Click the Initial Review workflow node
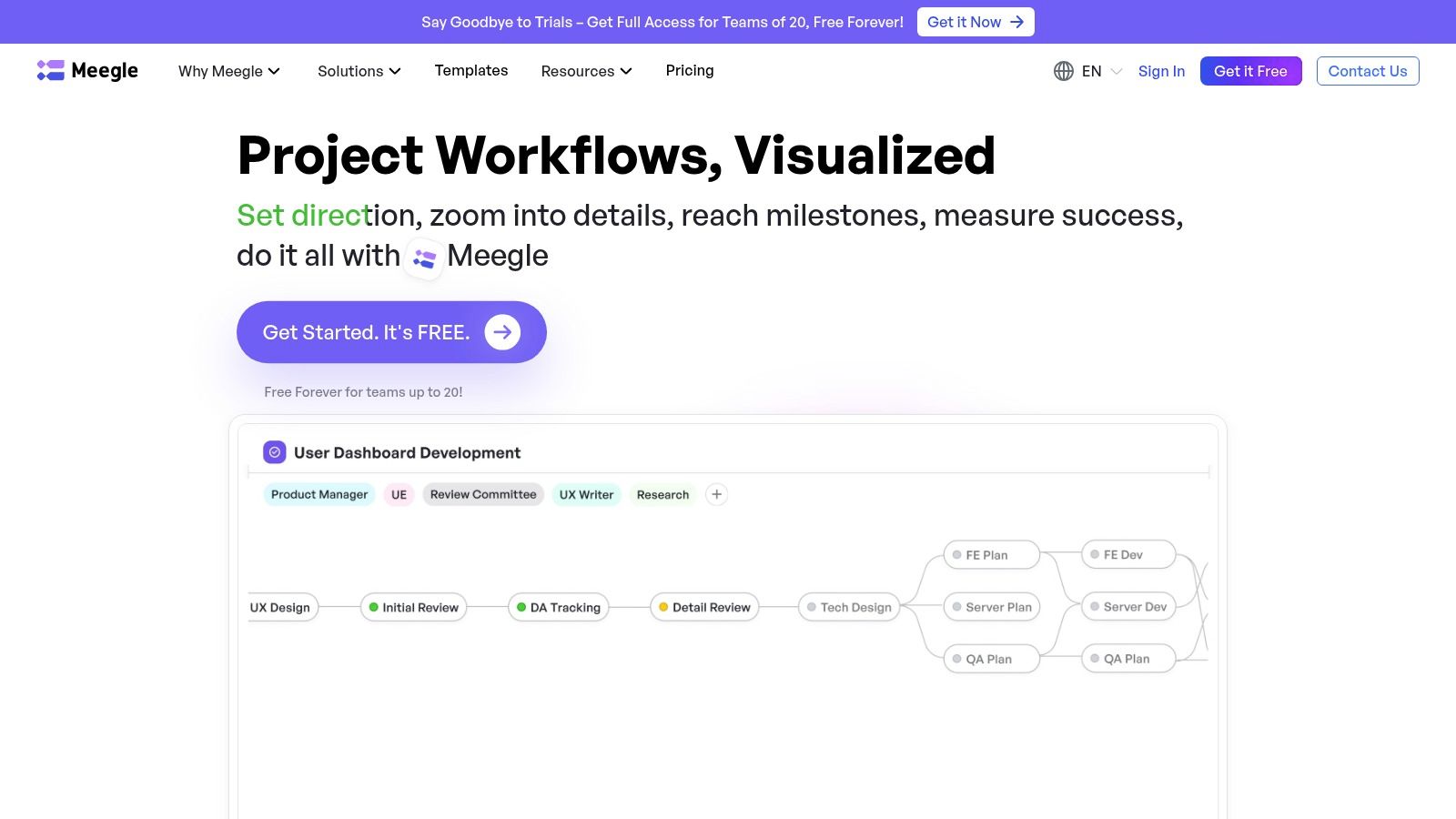Screen dimensions: 1456x819 (413, 607)
